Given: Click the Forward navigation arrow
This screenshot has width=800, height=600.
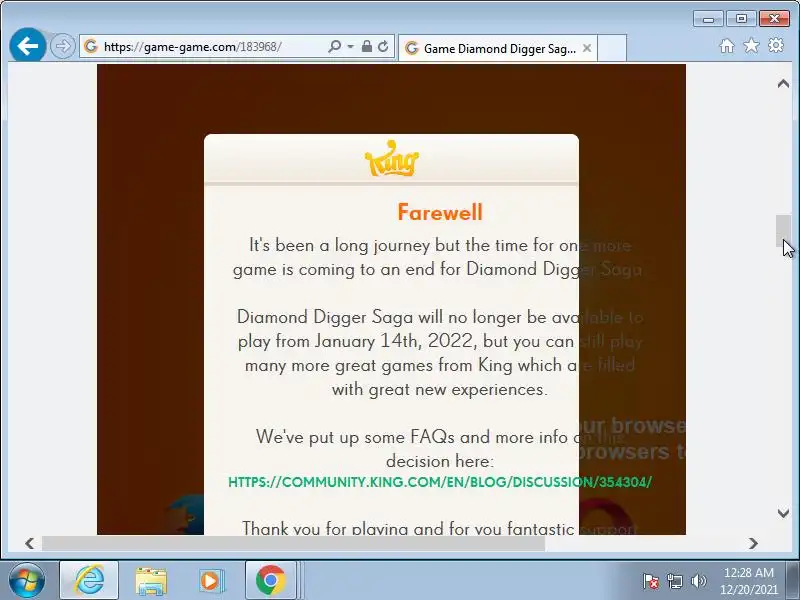Looking at the screenshot, I should 63,46.
